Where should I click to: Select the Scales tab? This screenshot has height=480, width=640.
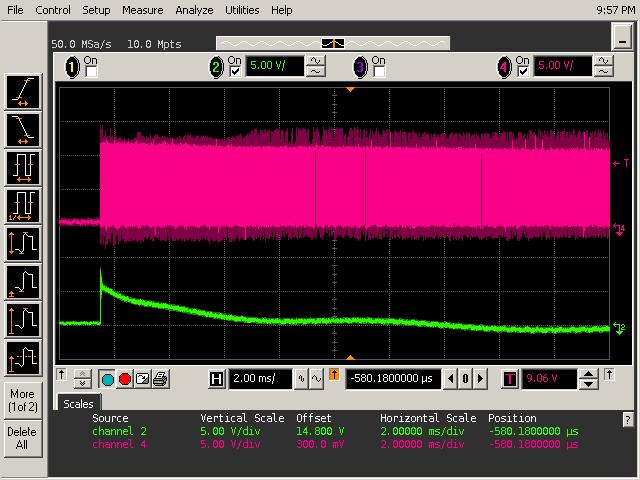pyautogui.click(x=78, y=404)
